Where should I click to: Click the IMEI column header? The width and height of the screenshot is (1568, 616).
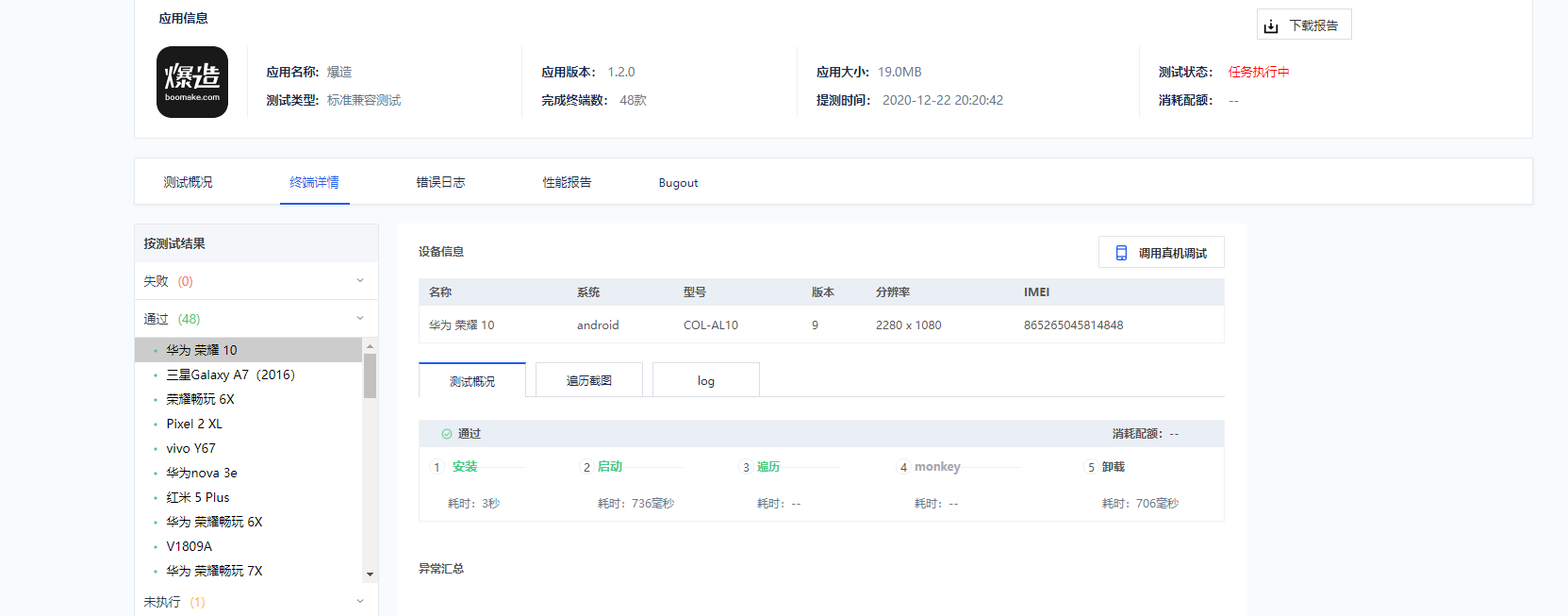tap(1036, 292)
